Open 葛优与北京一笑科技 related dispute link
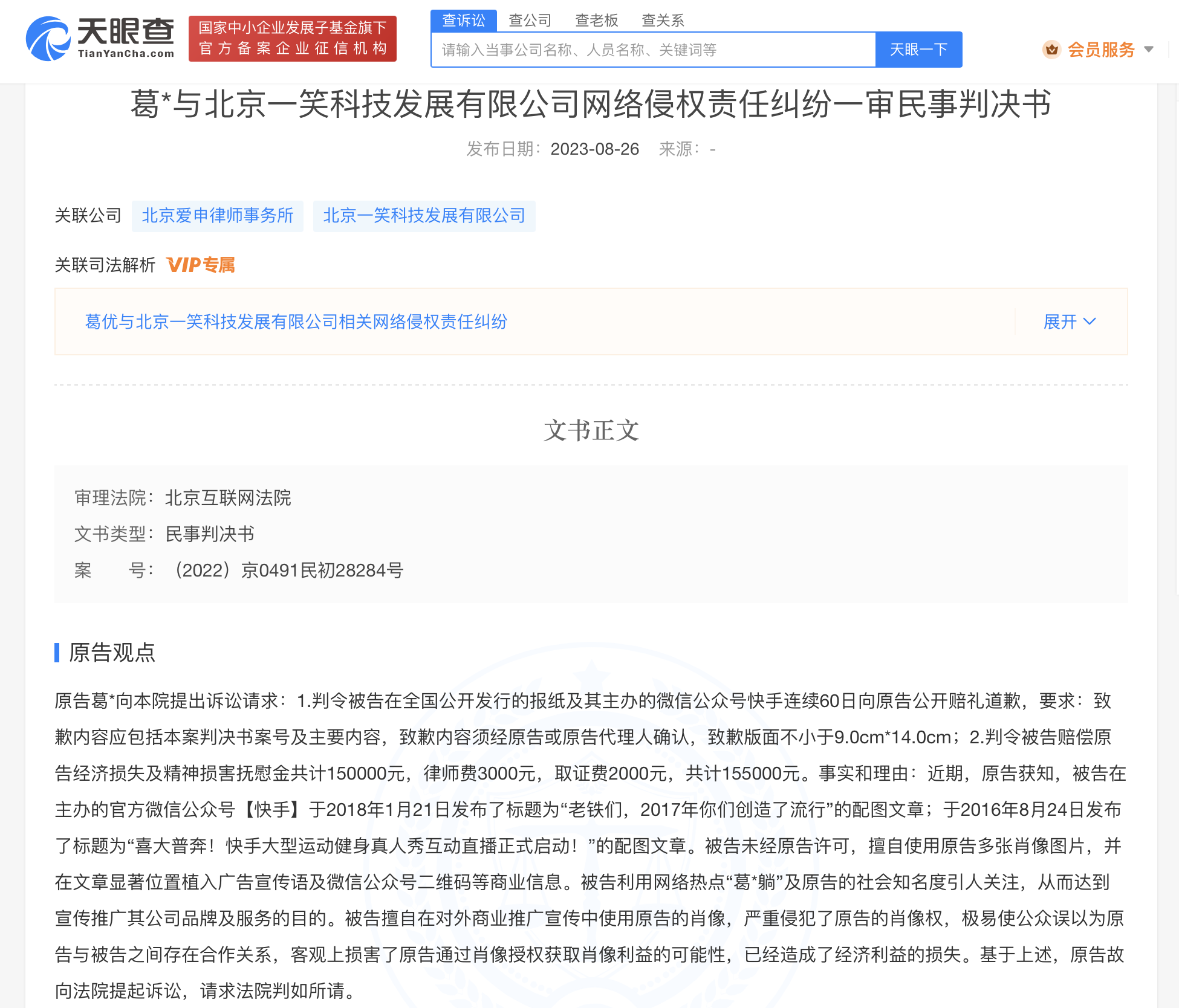The image size is (1179, 1008). click(x=296, y=321)
